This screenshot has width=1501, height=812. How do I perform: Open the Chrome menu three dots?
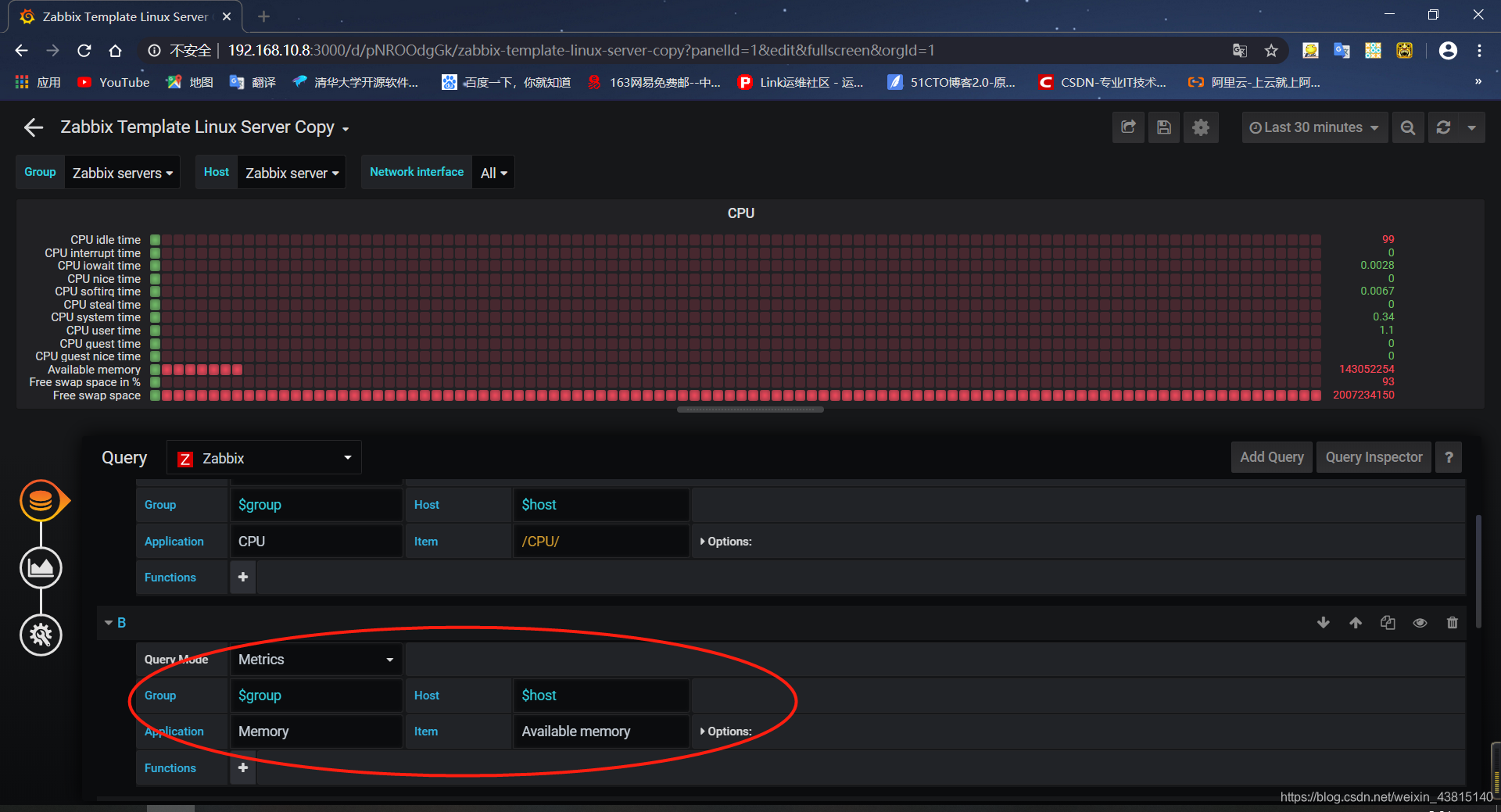coord(1479,51)
